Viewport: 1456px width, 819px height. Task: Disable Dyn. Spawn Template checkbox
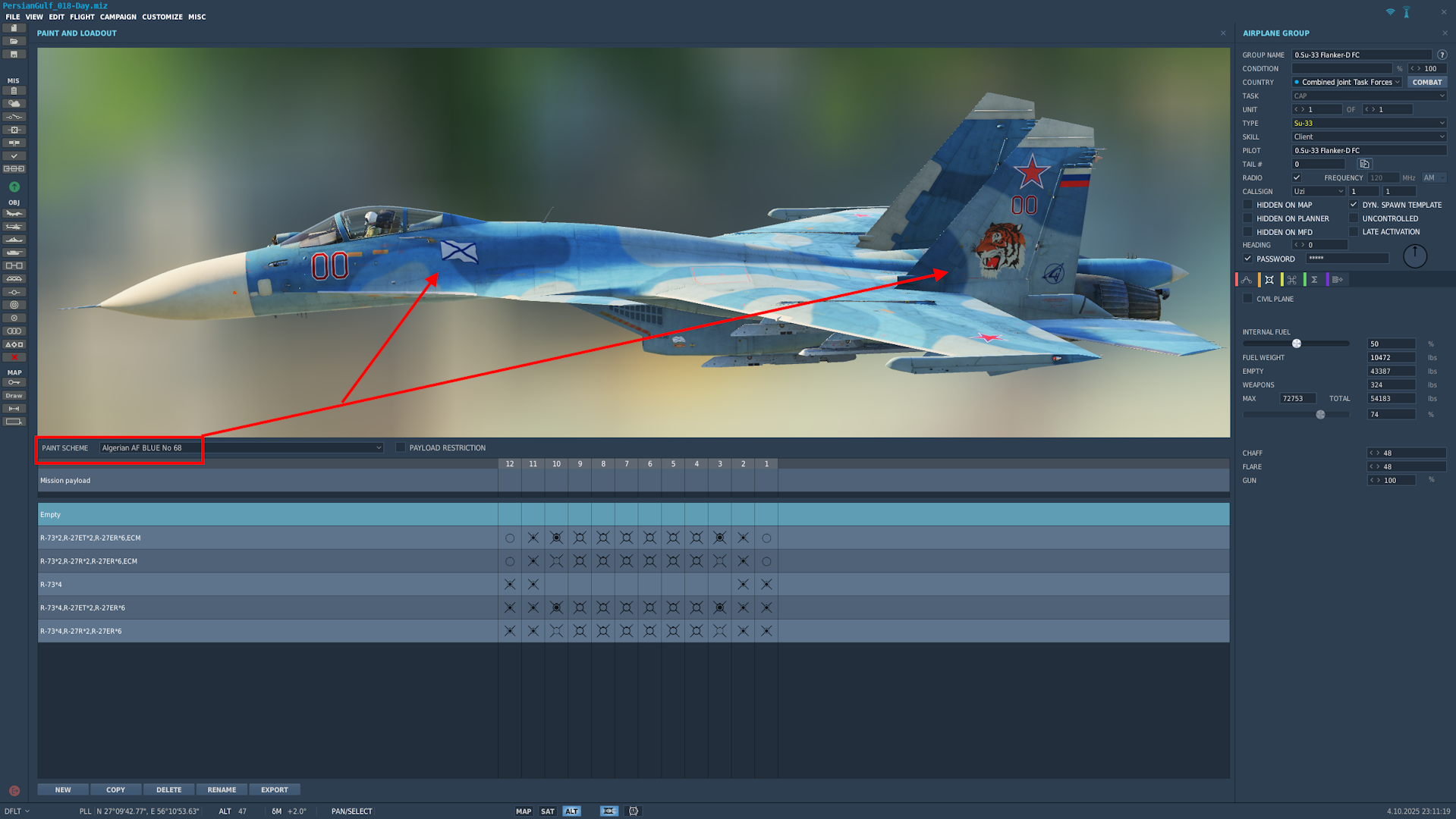pyautogui.click(x=1354, y=205)
